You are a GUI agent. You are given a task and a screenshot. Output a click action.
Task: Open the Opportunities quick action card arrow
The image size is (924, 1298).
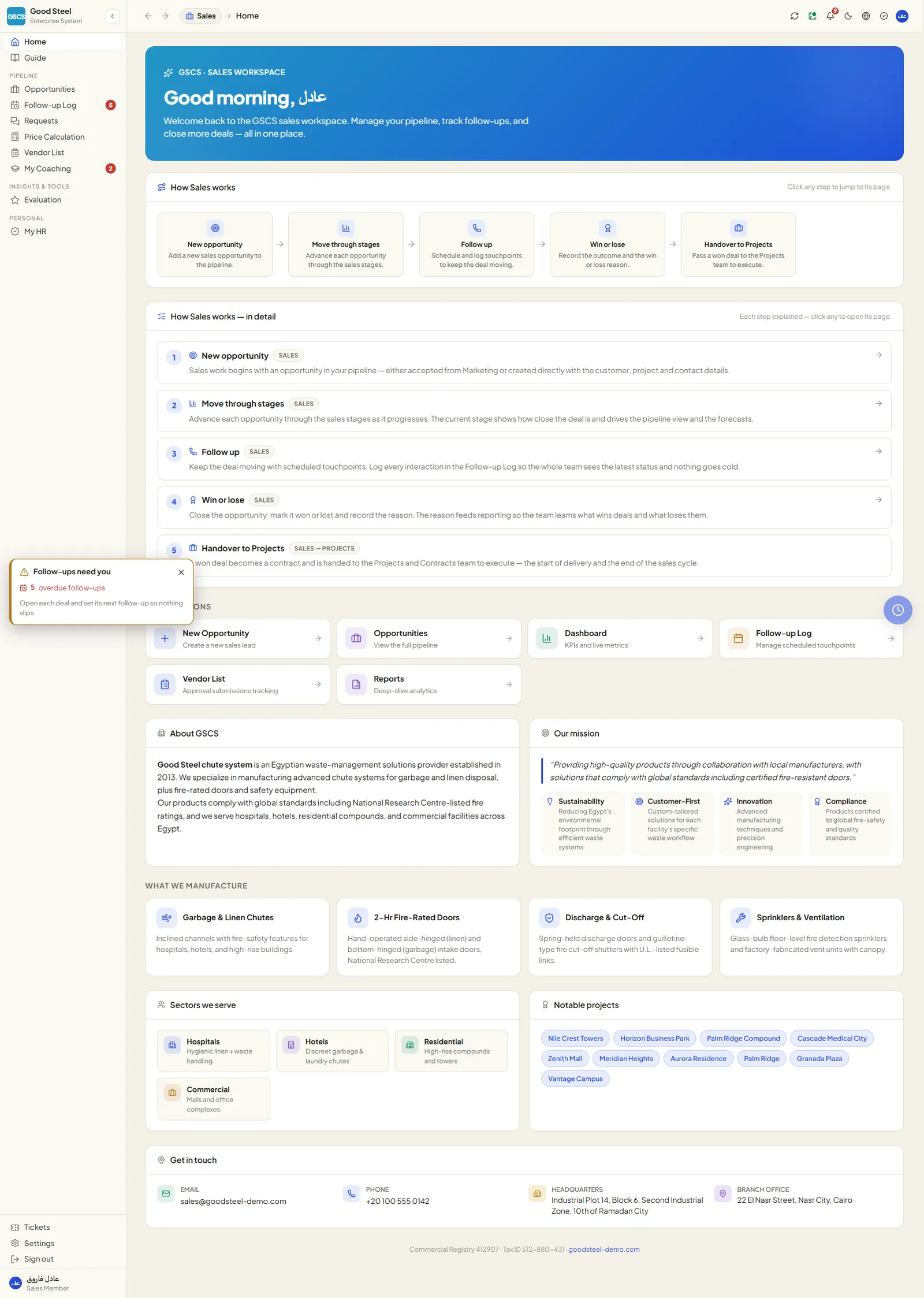point(509,638)
